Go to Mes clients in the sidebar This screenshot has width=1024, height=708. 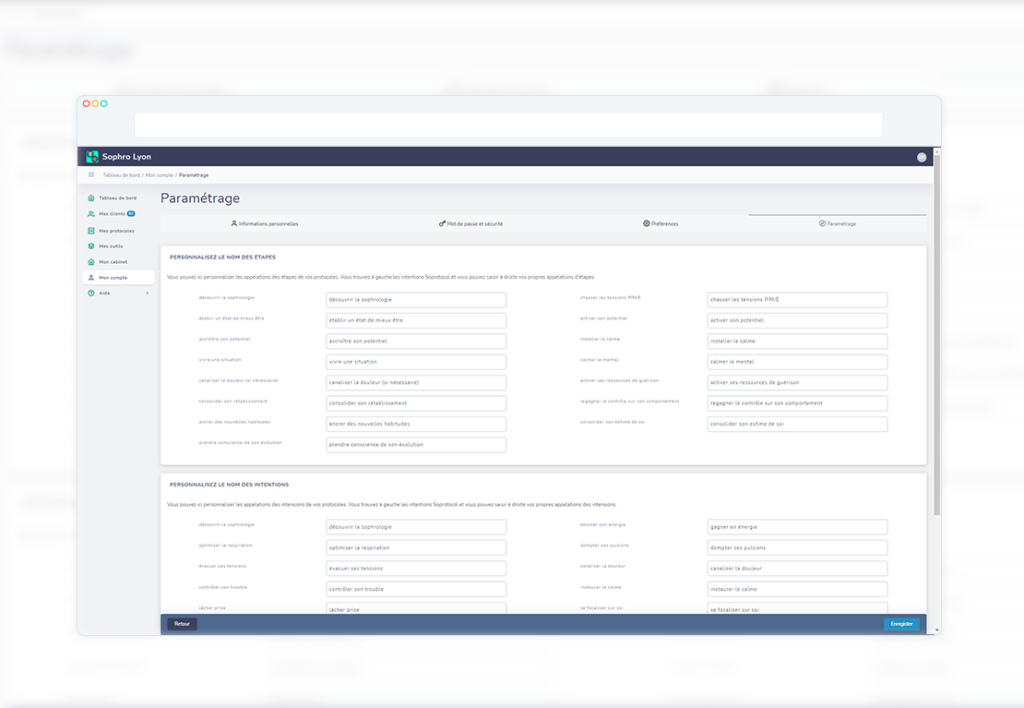pyautogui.click(x=112, y=214)
